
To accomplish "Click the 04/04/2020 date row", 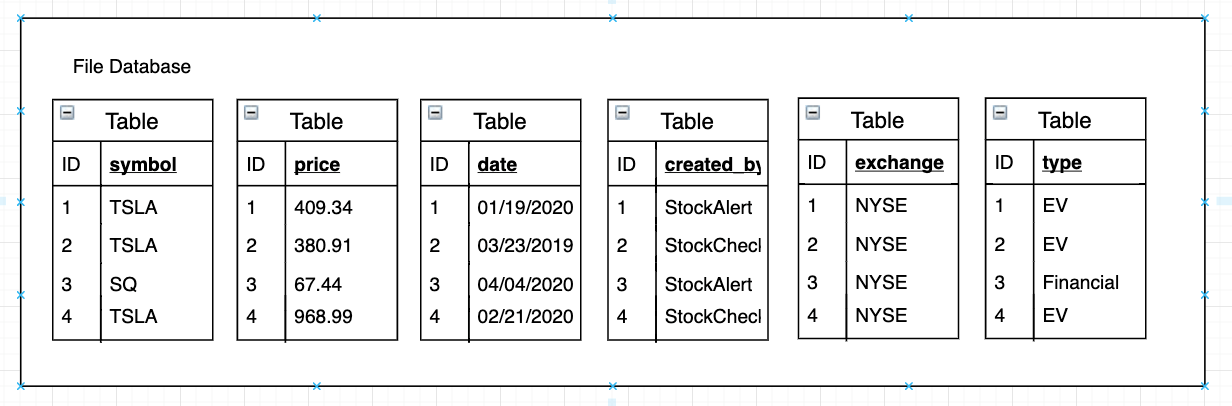I will coord(501,285).
